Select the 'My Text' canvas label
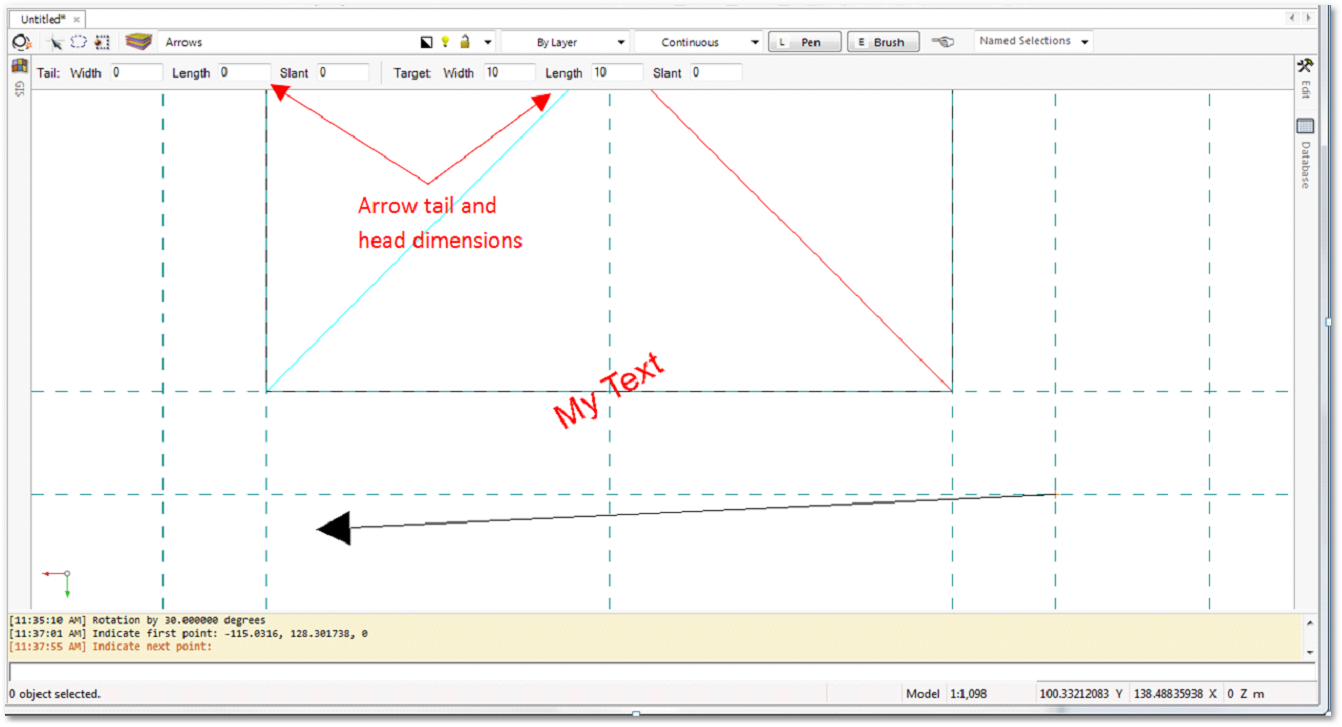This screenshot has width=1342, height=727. pyautogui.click(x=609, y=390)
